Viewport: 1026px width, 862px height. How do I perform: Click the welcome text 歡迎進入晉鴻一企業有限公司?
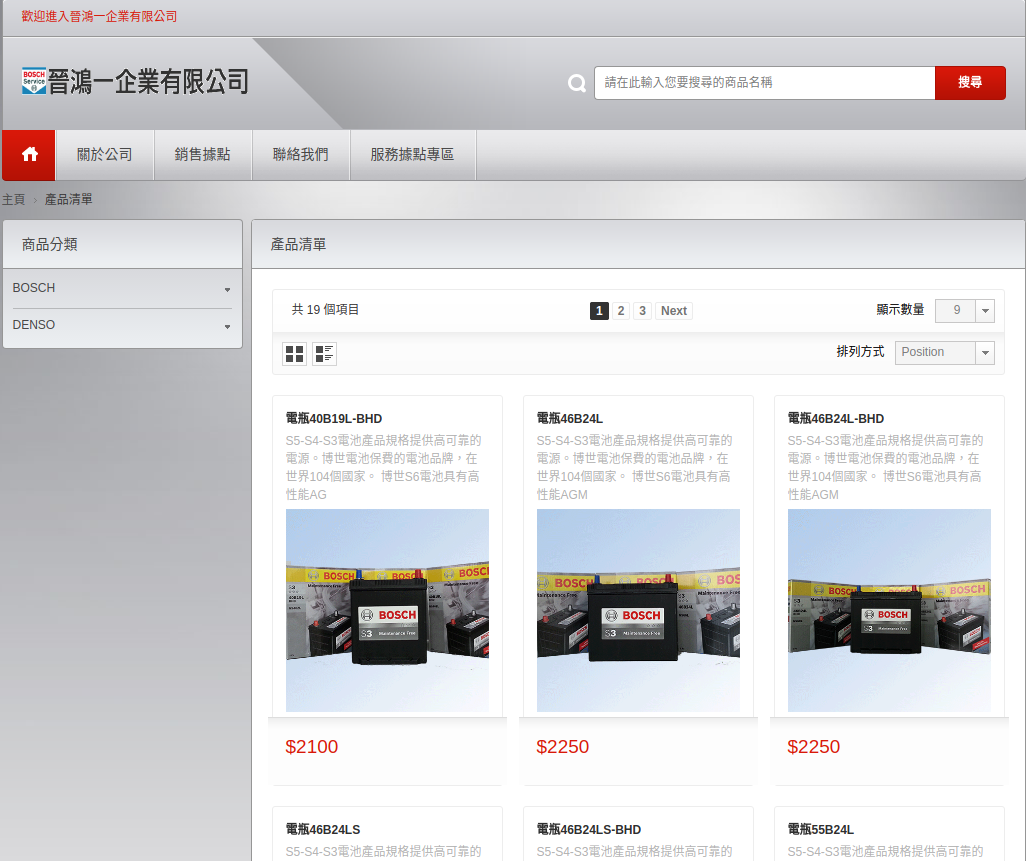pyautogui.click(x=99, y=16)
